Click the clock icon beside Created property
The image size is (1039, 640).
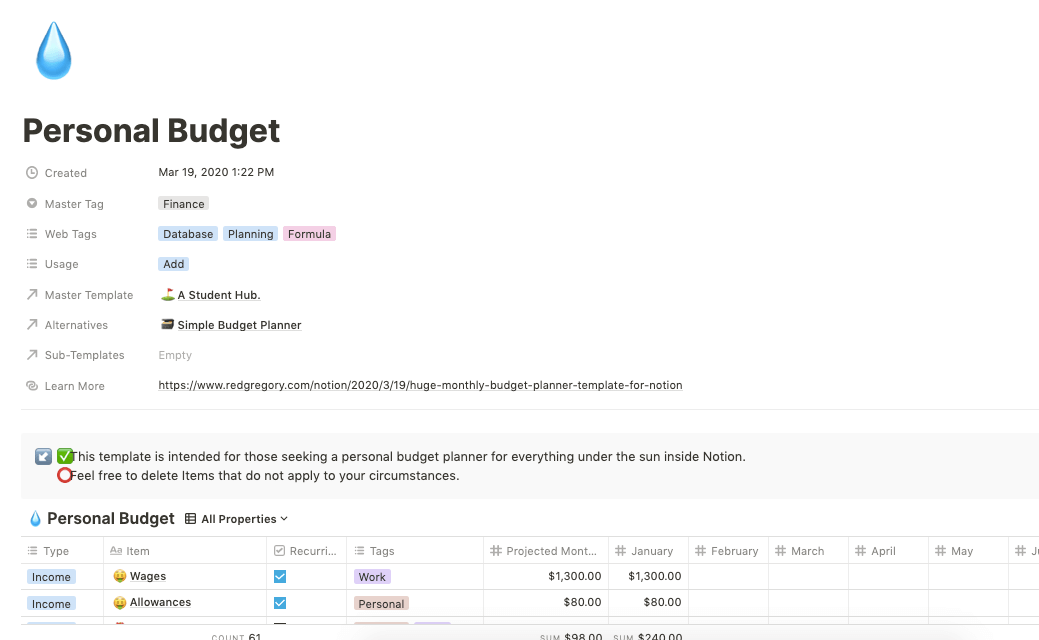pyautogui.click(x=31, y=172)
